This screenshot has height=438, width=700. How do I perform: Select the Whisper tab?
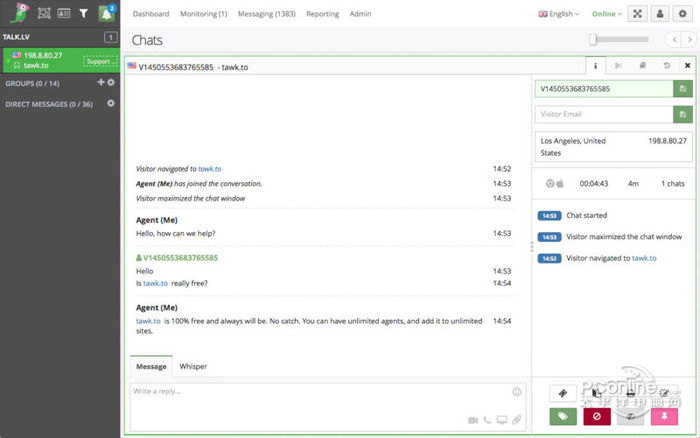193,366
